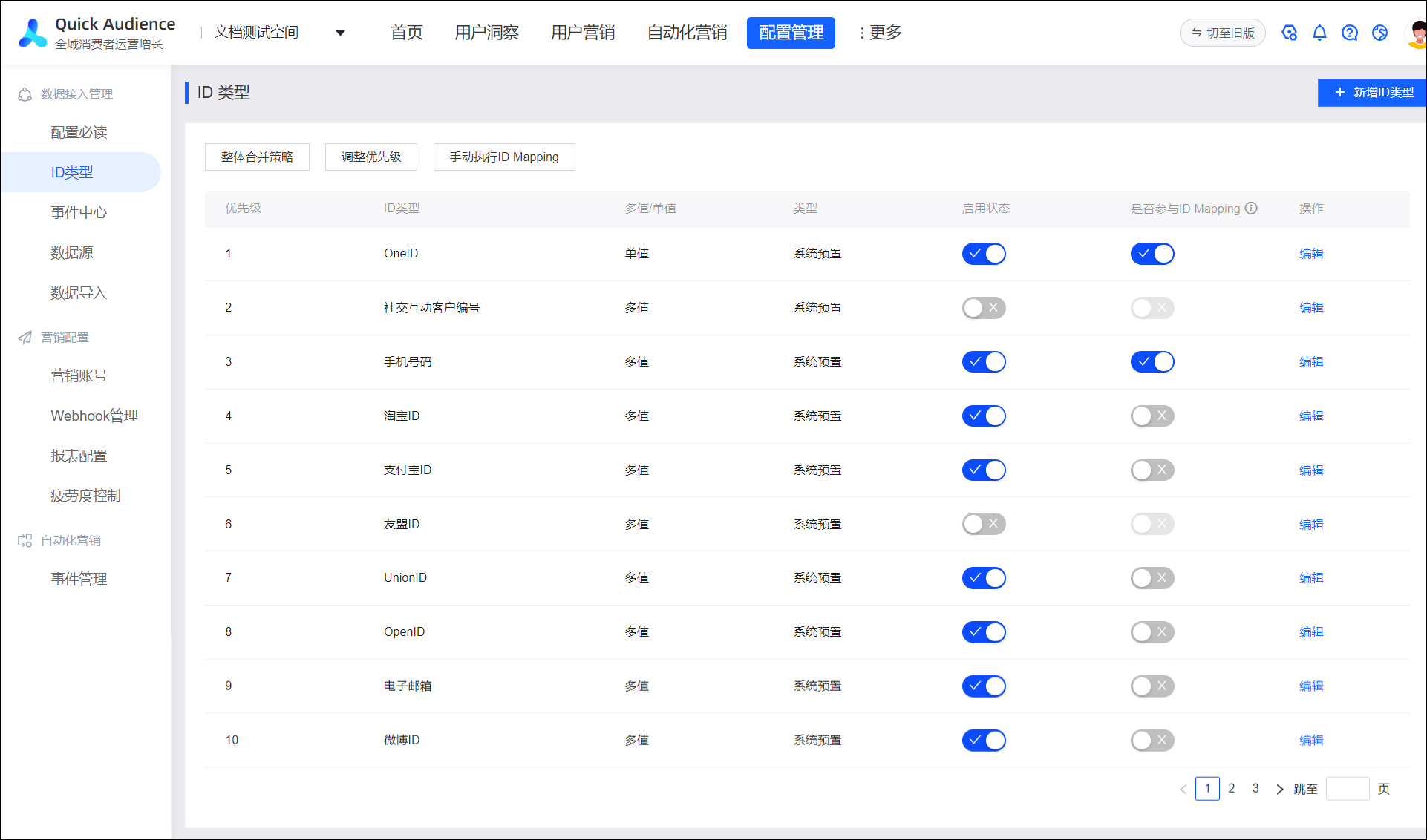
Task: Click the 数据接入管理 sidebar section icon
Action: (x=25, y=94)
